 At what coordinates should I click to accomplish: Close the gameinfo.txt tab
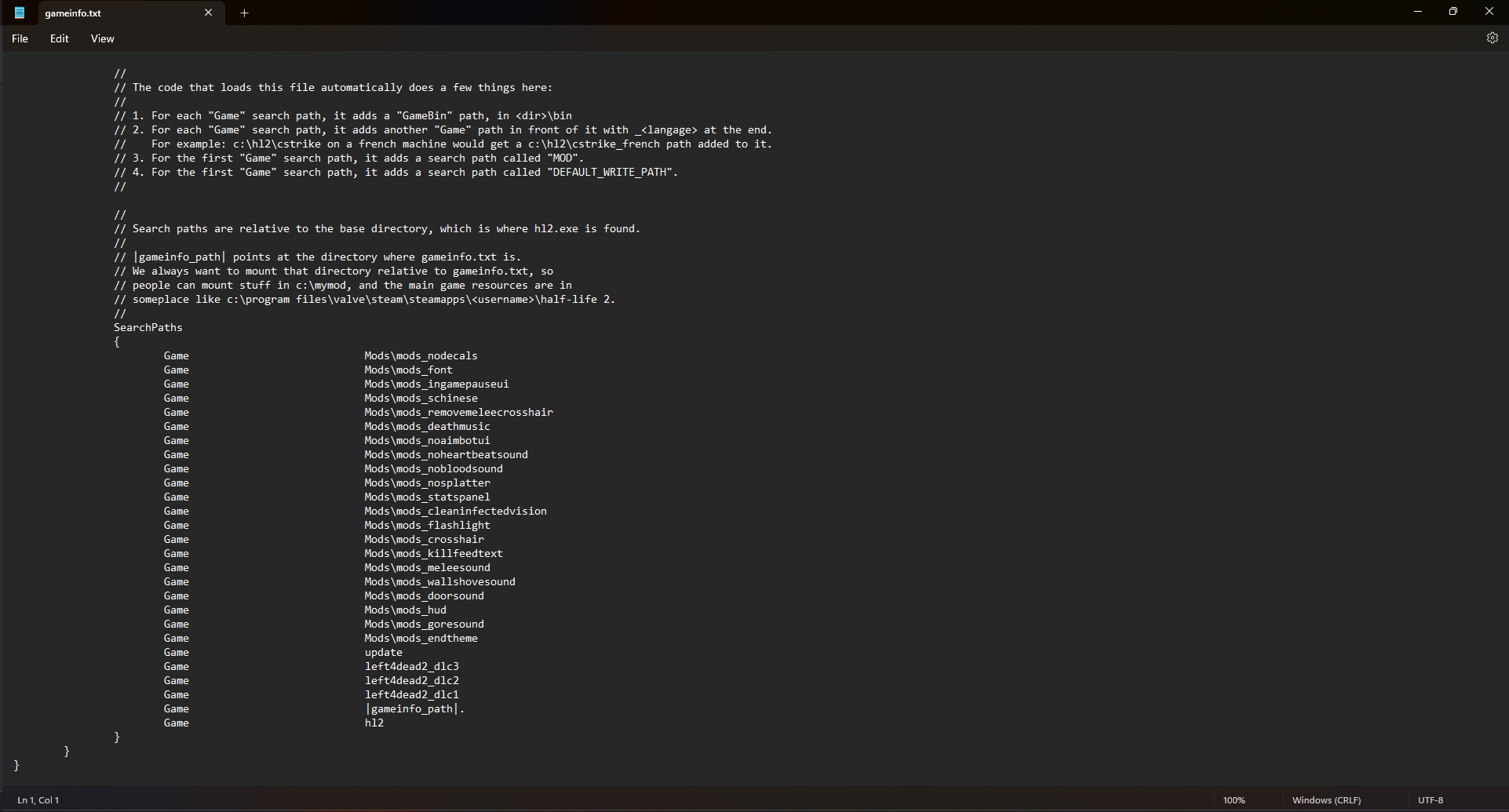pyautogui.click(x=208, y=13)
